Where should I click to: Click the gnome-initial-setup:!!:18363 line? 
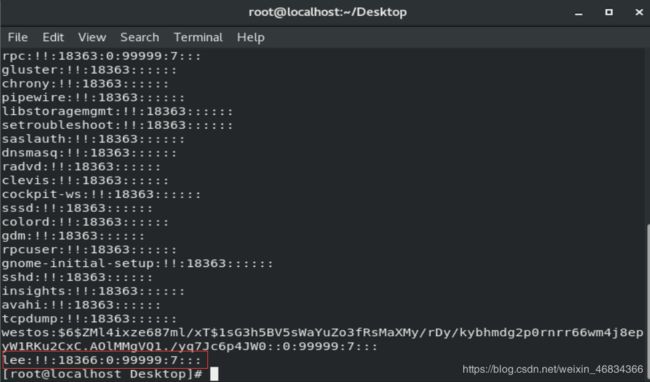point(138,264)
